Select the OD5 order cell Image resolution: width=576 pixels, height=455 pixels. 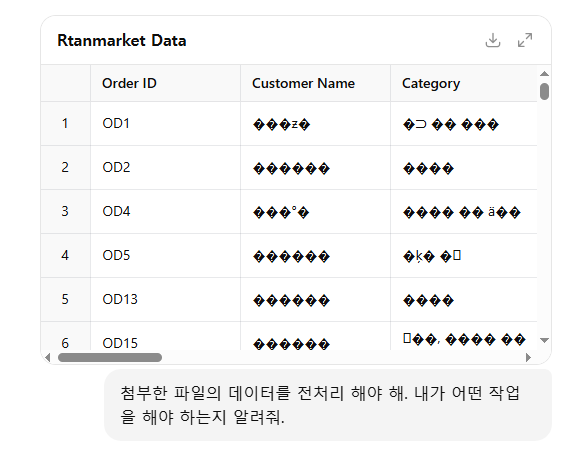[x=166, y=256]
